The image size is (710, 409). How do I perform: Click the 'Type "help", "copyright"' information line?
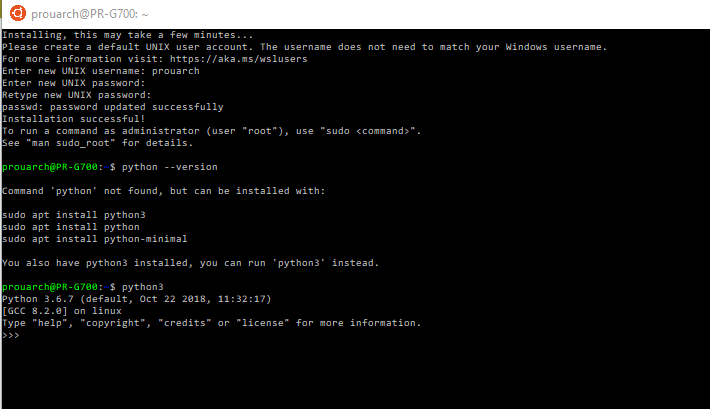pos(211,323)
